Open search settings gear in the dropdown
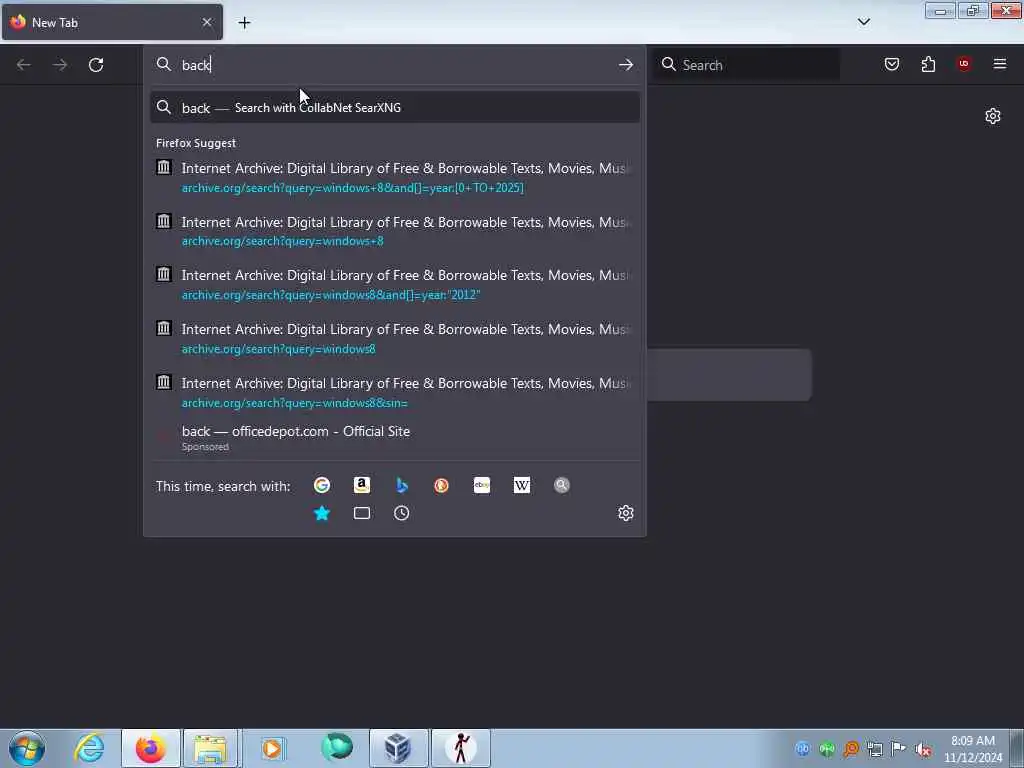 point(626,513)
